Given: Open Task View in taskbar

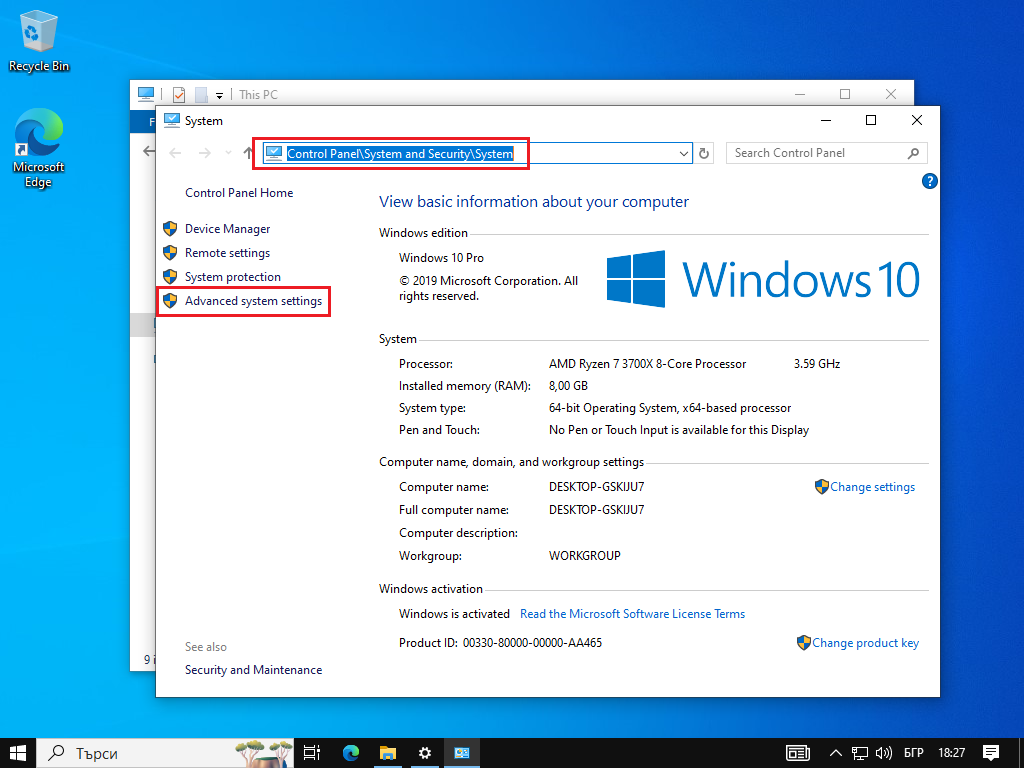Looking at the screenshot, I should pyautogui.click(x=312, y=753).
